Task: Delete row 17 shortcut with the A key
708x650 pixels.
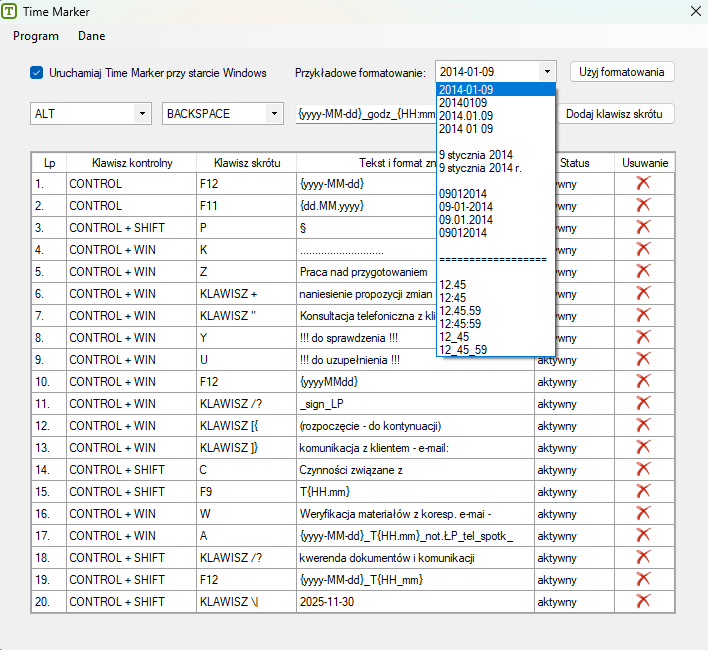Action: click(x=643, y=535)
